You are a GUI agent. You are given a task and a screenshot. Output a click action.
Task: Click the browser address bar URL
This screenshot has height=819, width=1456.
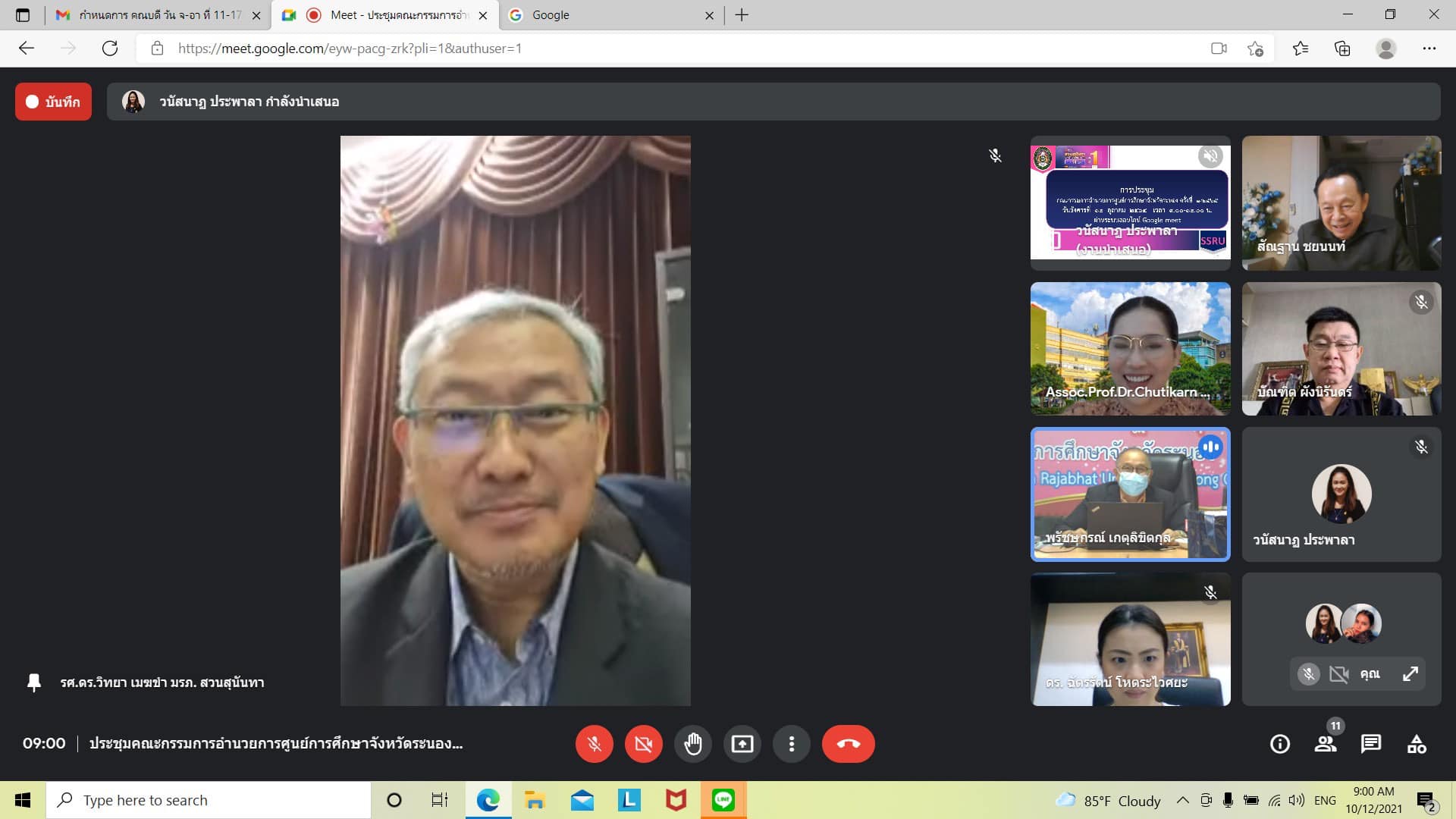349,49
